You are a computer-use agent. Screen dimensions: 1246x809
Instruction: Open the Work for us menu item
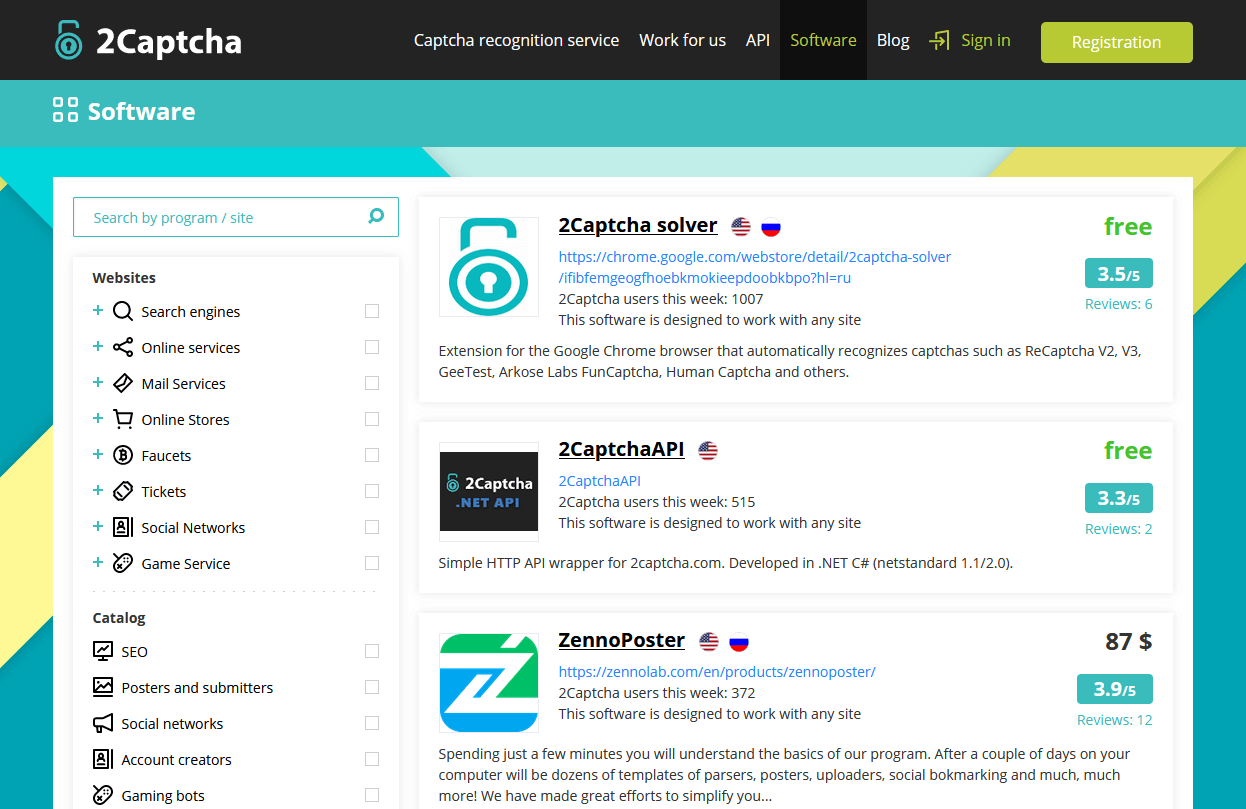pyautogui.click(x=682, y=40)
